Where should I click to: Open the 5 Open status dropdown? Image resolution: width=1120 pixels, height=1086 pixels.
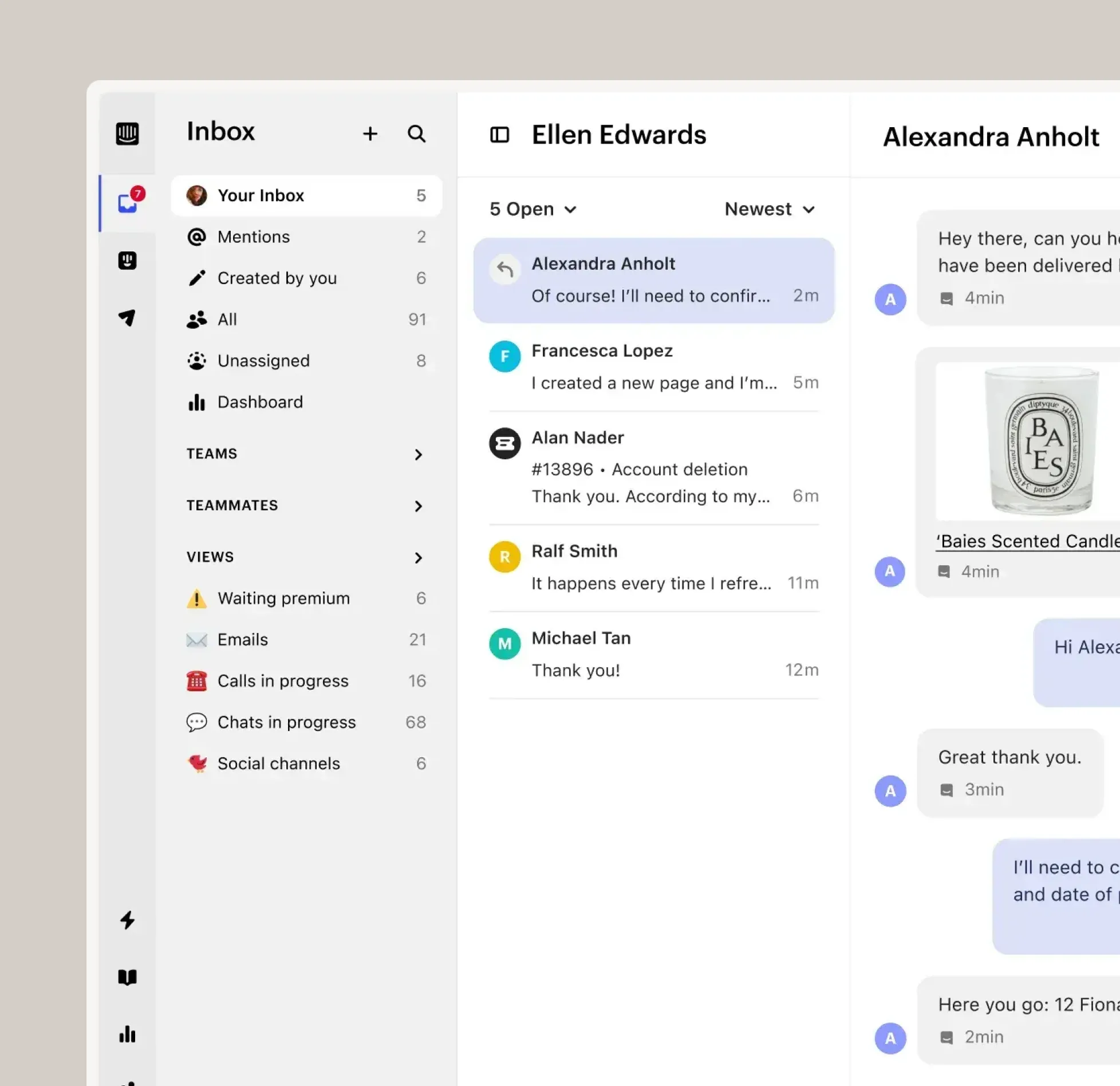533,209
